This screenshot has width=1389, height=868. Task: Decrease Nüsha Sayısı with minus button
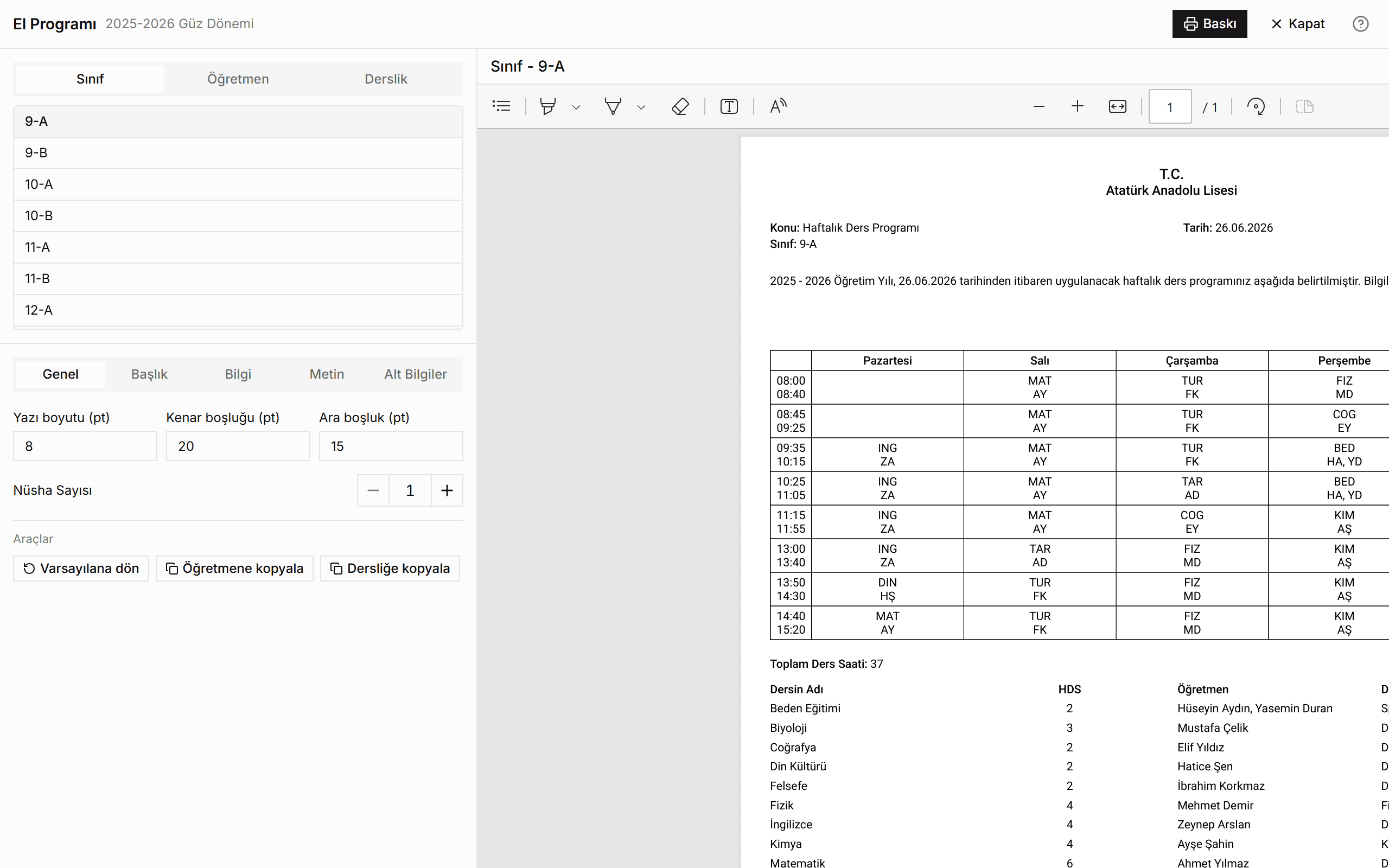[x=373, y=490]
